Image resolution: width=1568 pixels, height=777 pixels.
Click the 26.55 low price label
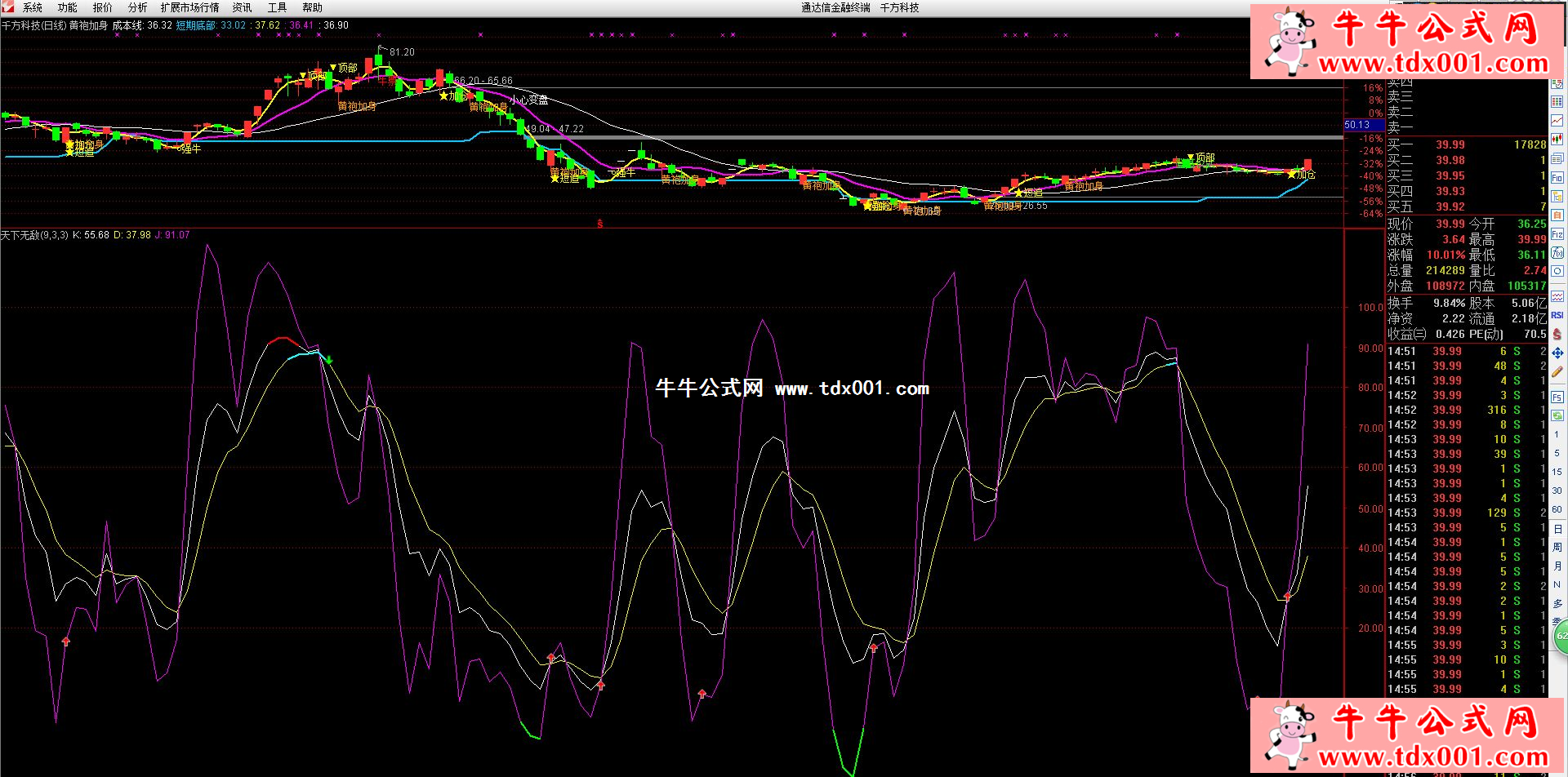tap(1035, 206)
